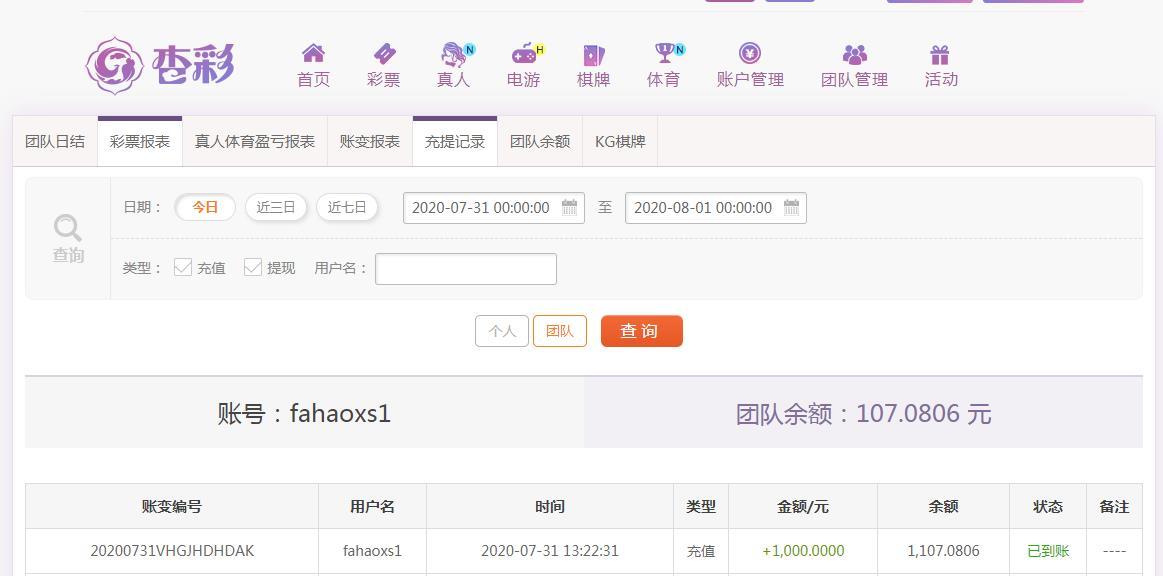Click the 充值 type cell in row
Viewport: 1163px width, 576px height.
tap(701, 551)
